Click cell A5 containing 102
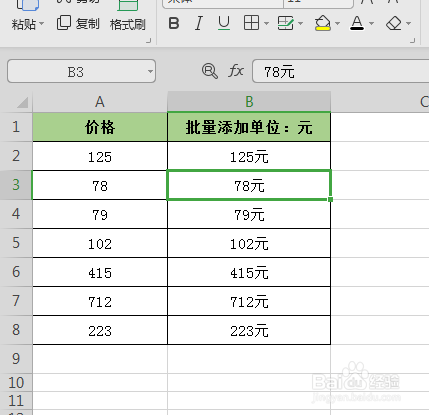The width and height of the screenshot is (429, 415). point(100,243)
